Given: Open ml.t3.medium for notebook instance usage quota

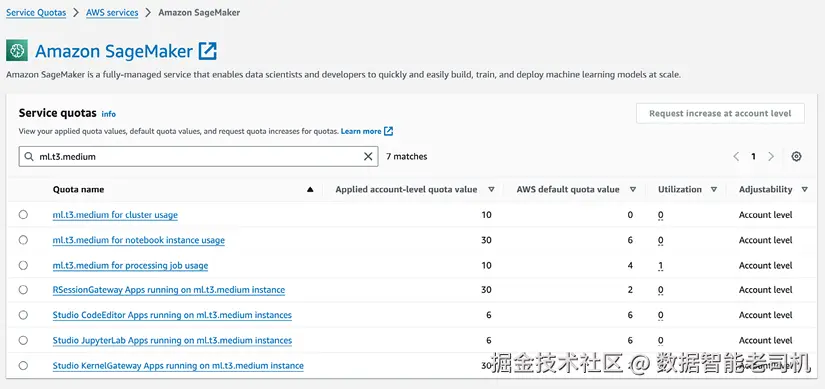Looking at the screenshot, I should [x=138, y=240].
